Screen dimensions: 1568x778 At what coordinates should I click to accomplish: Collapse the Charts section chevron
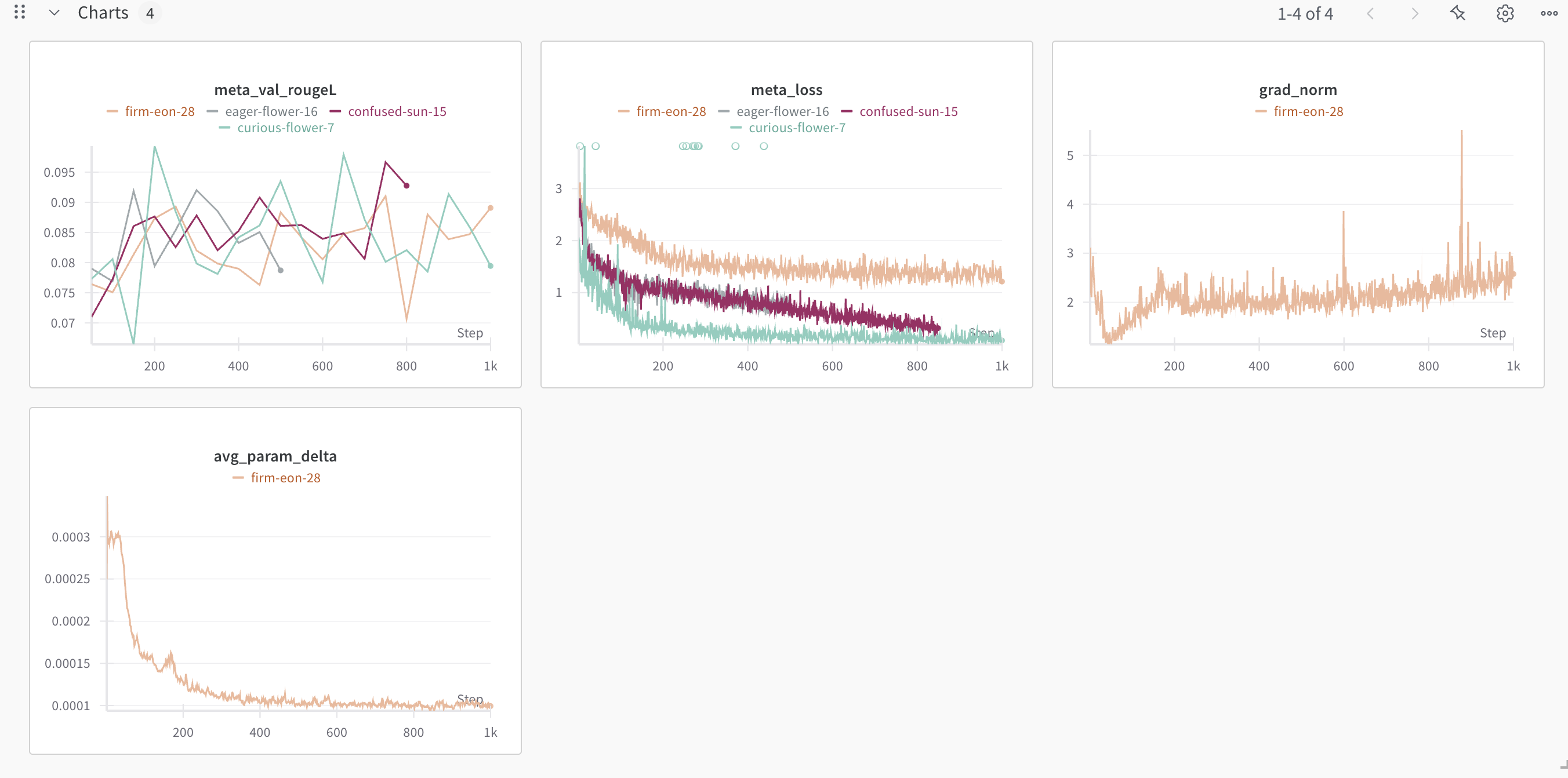(x=54, y=13)
